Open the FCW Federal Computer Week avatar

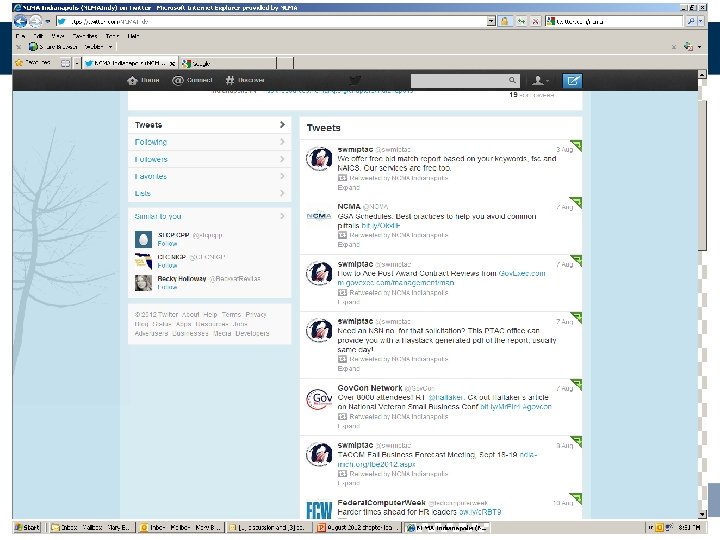point(319,510)
